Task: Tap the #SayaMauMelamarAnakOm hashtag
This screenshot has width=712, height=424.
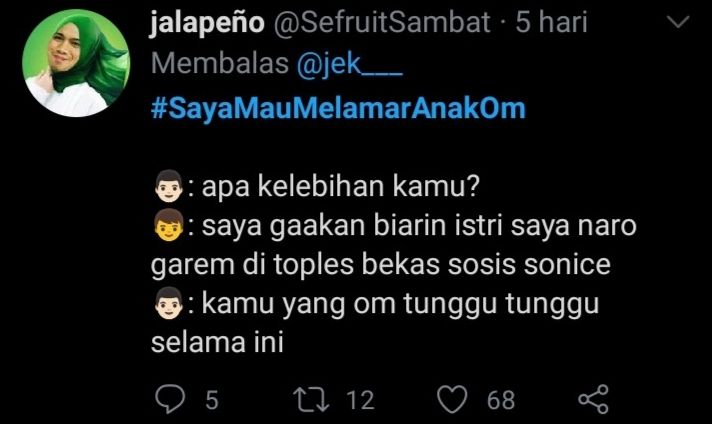Action: (x=338, y=105)
